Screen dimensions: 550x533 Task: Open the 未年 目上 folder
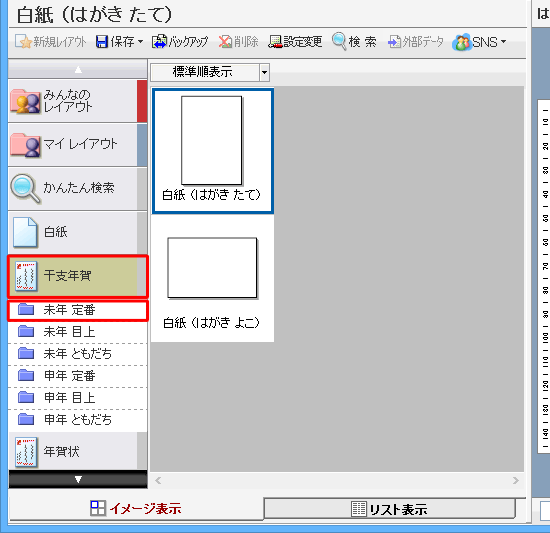(78, 332)
